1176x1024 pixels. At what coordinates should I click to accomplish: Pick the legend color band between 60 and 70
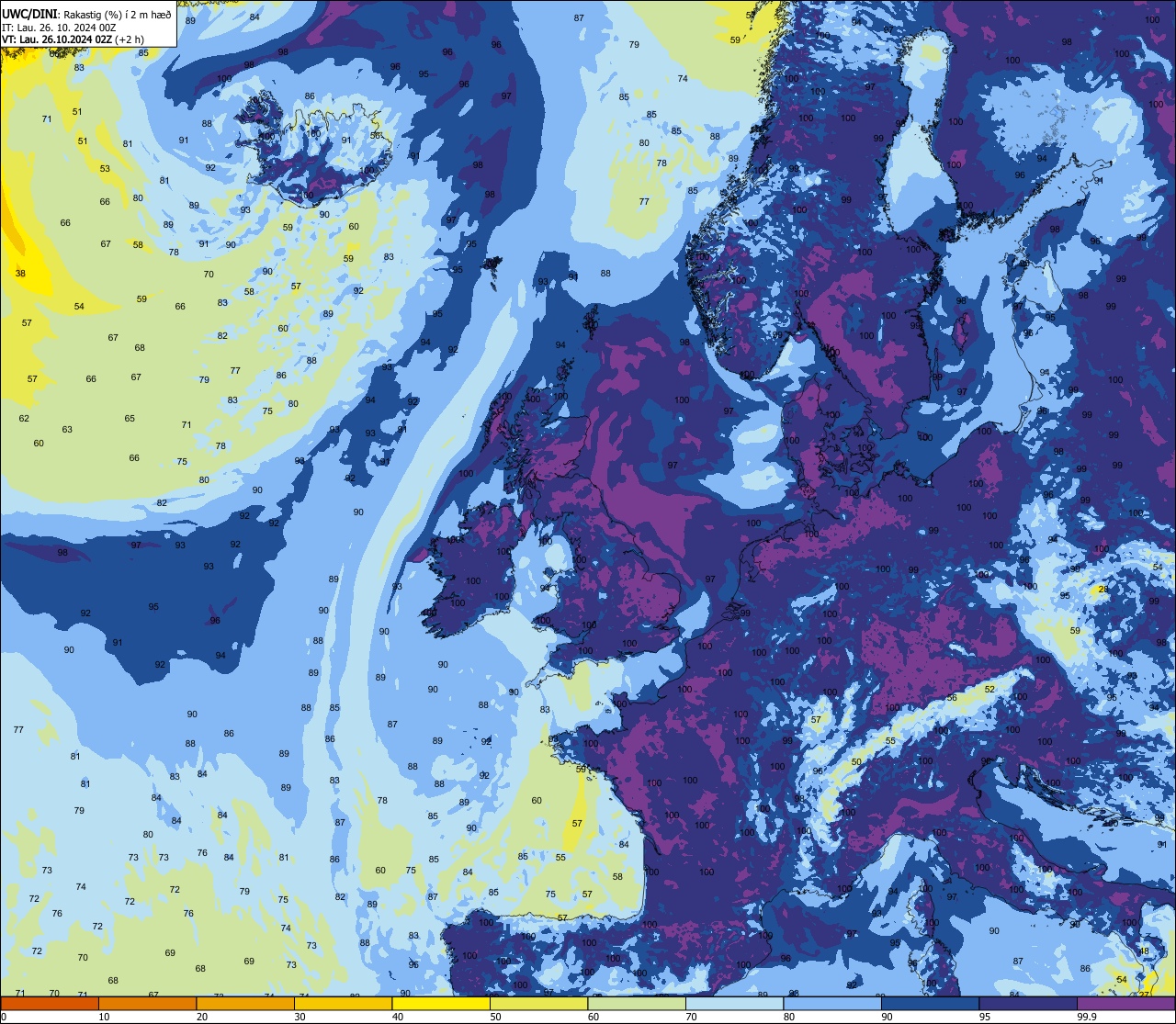click(x=637, y=1003)
